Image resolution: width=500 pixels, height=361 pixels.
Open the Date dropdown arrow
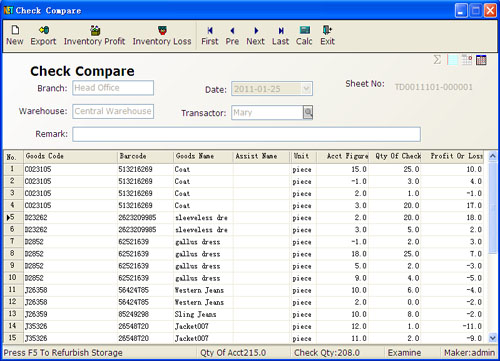pyautogui.click(x=306, y=89)
